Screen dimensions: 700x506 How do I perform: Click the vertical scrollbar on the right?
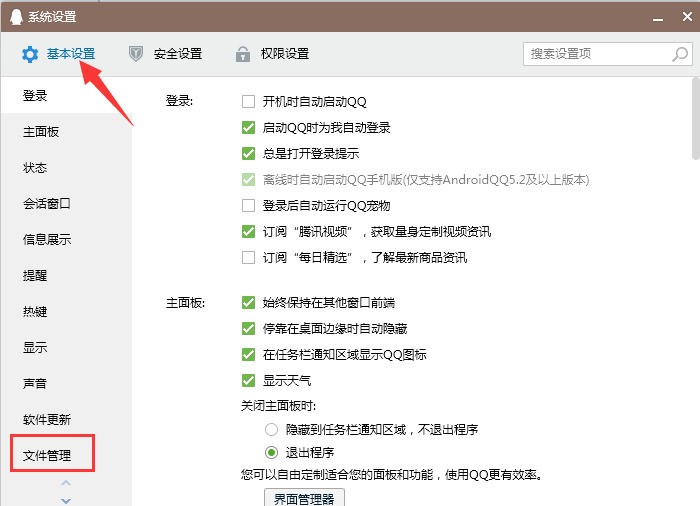click(x=696, y=118)
